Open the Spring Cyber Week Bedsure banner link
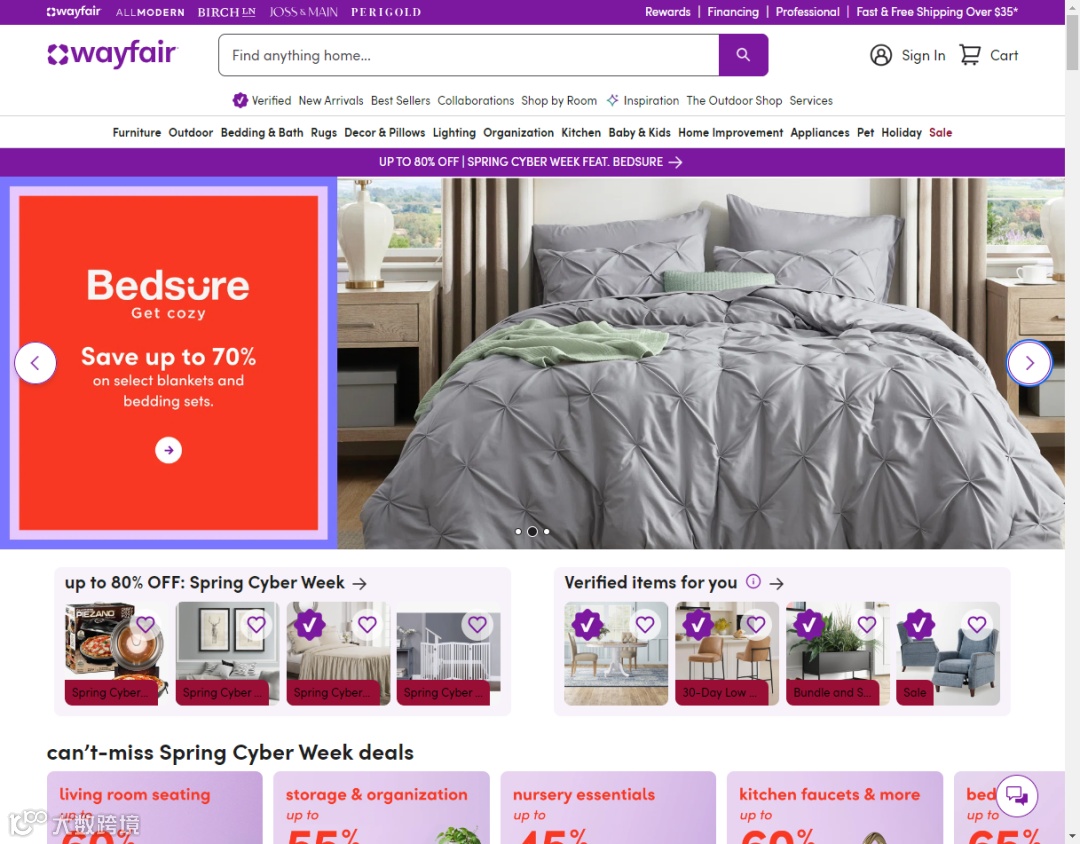This screenshot has width=1080, height=844. 530,162
